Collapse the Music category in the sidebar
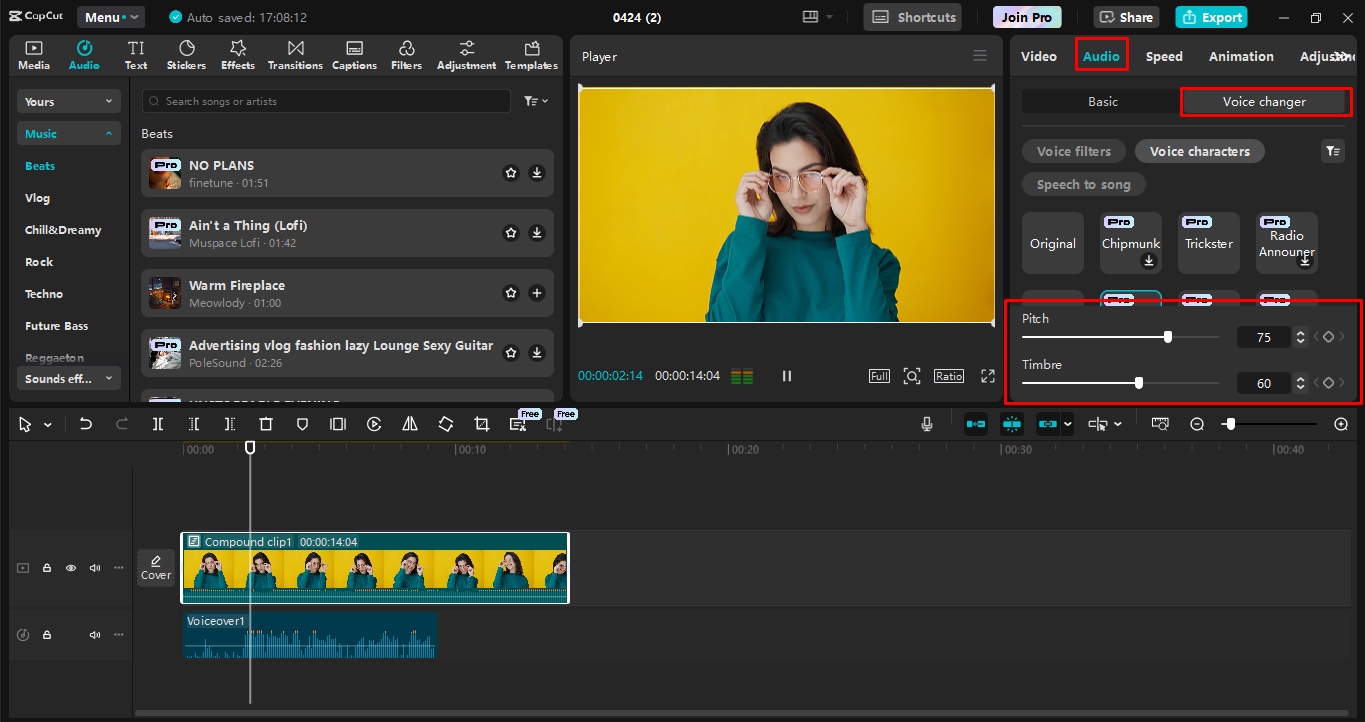 68,133
